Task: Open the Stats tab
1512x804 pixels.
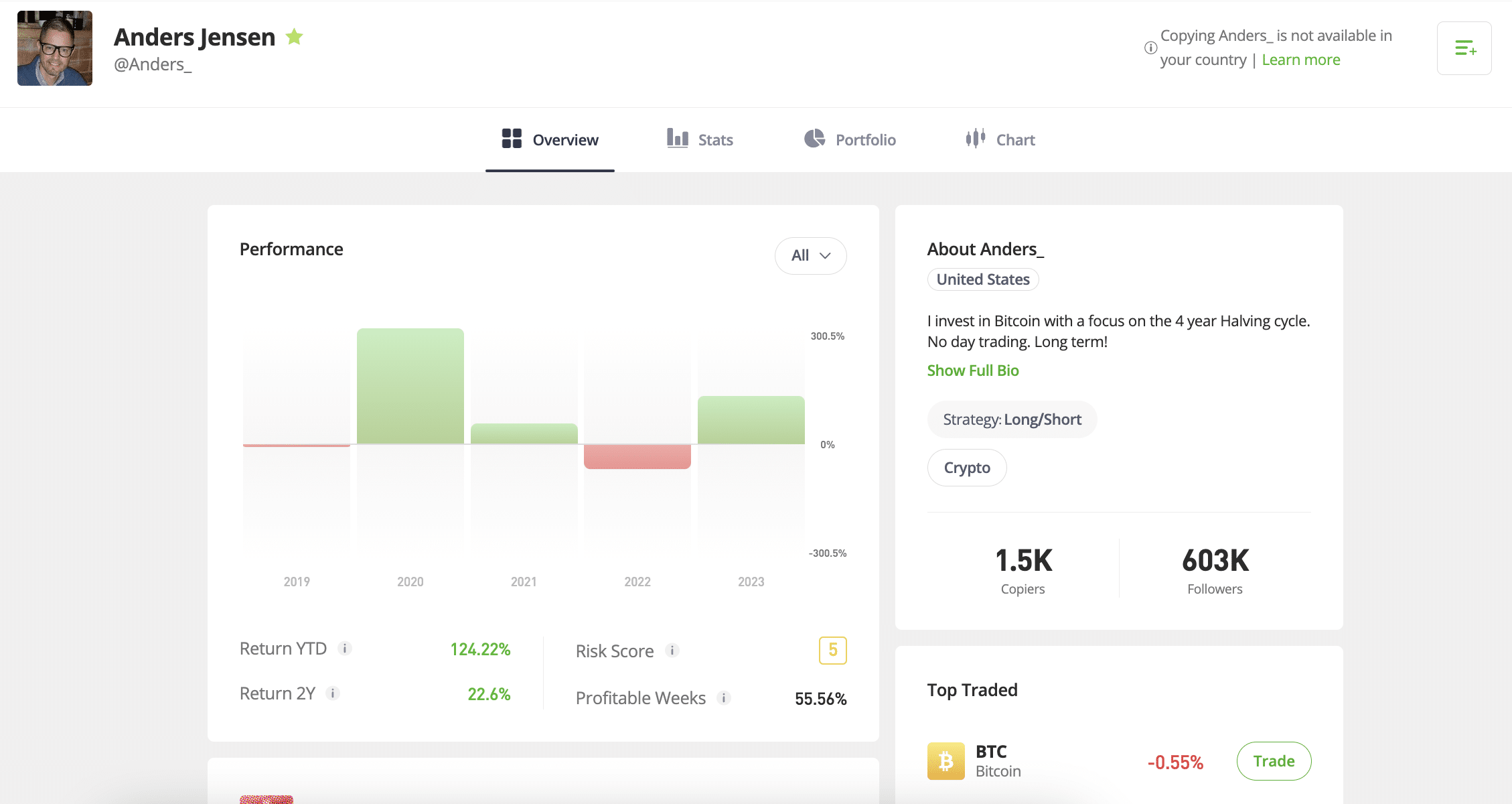Action: (700, 139)
